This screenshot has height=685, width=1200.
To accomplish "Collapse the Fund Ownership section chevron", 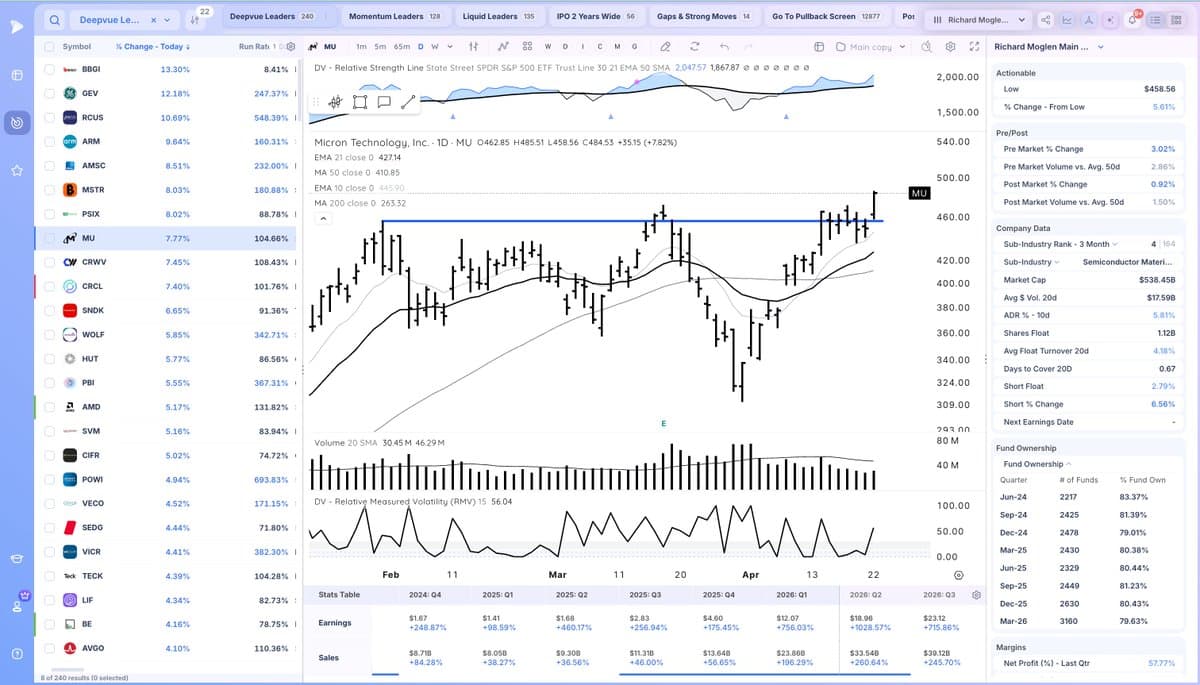I will click(1069, 464).
